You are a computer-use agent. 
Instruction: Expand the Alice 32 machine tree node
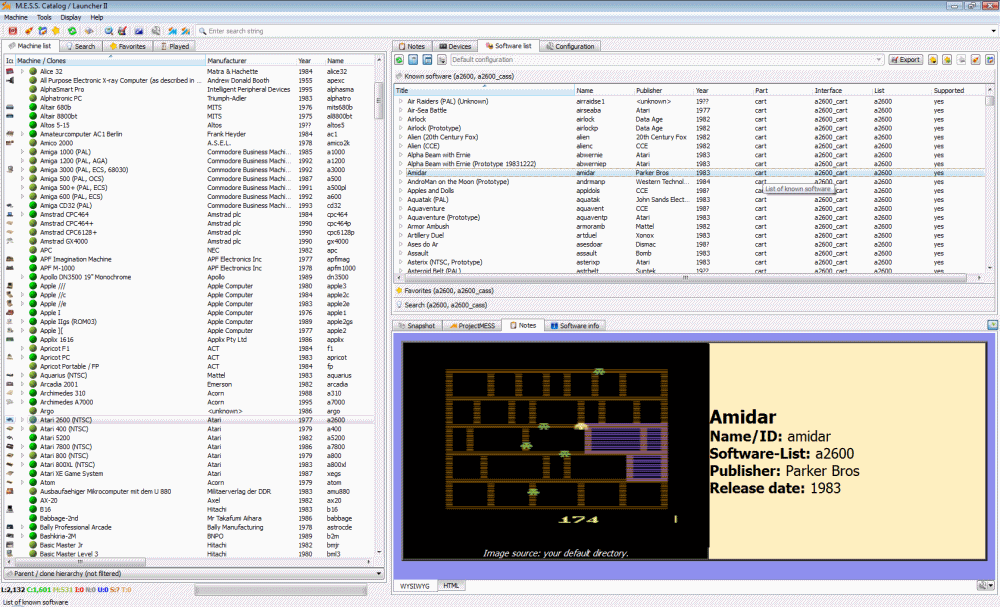coord(22,71)
